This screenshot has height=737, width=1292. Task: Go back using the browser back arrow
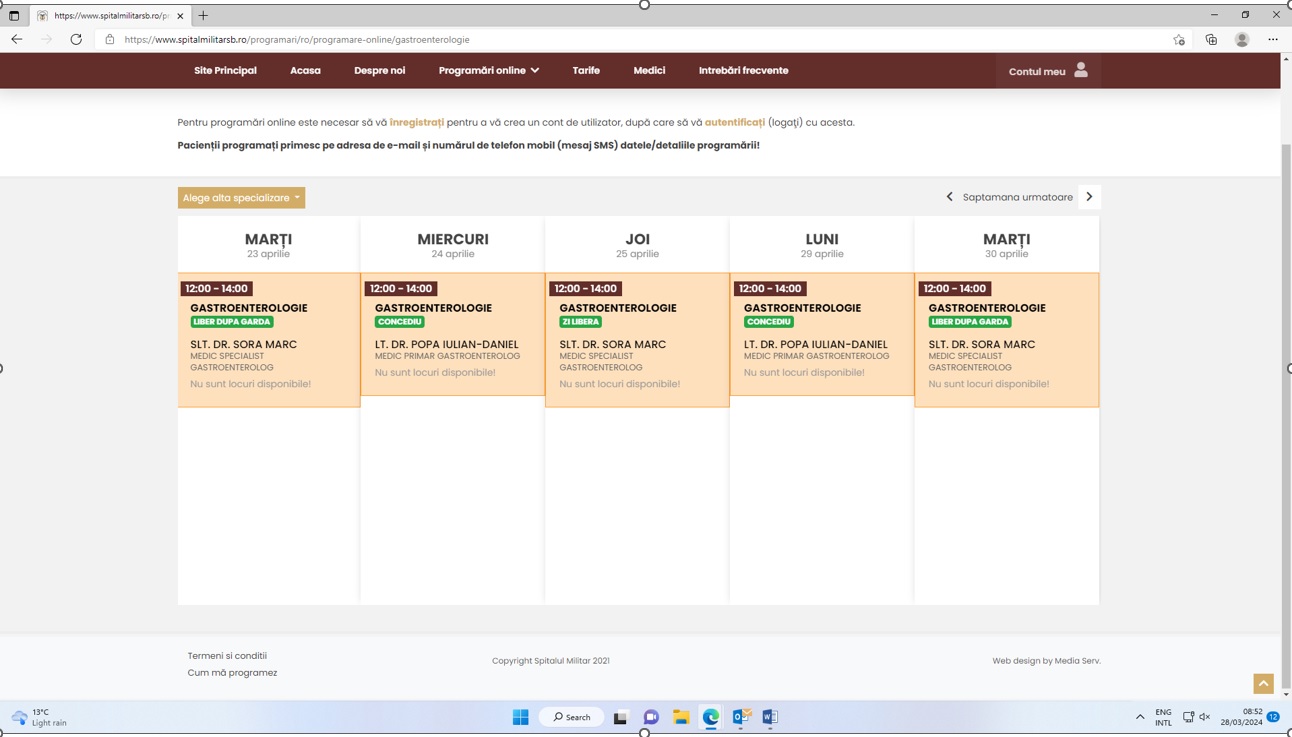pyautogui.click(x=17, y=40)
